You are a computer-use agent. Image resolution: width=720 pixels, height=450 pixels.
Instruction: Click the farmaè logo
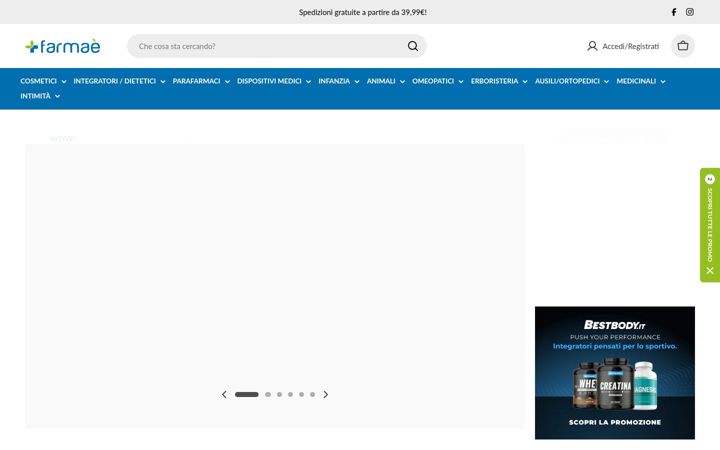pyautogui.click(x=63, y=46)
